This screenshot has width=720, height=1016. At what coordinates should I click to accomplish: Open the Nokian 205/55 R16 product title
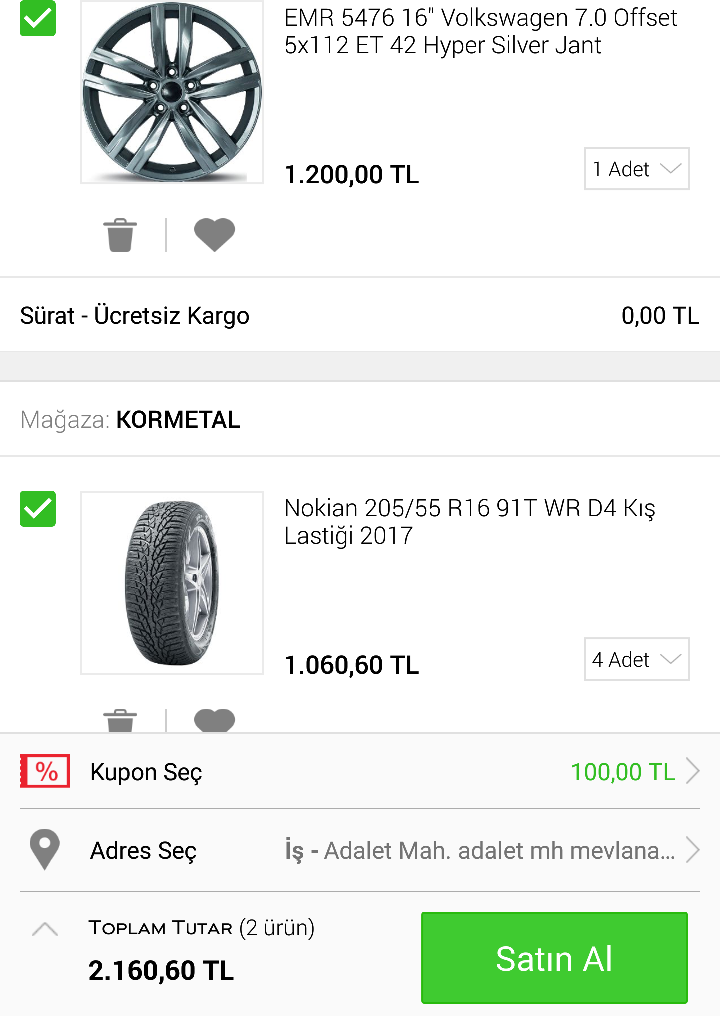click(470, 522)
